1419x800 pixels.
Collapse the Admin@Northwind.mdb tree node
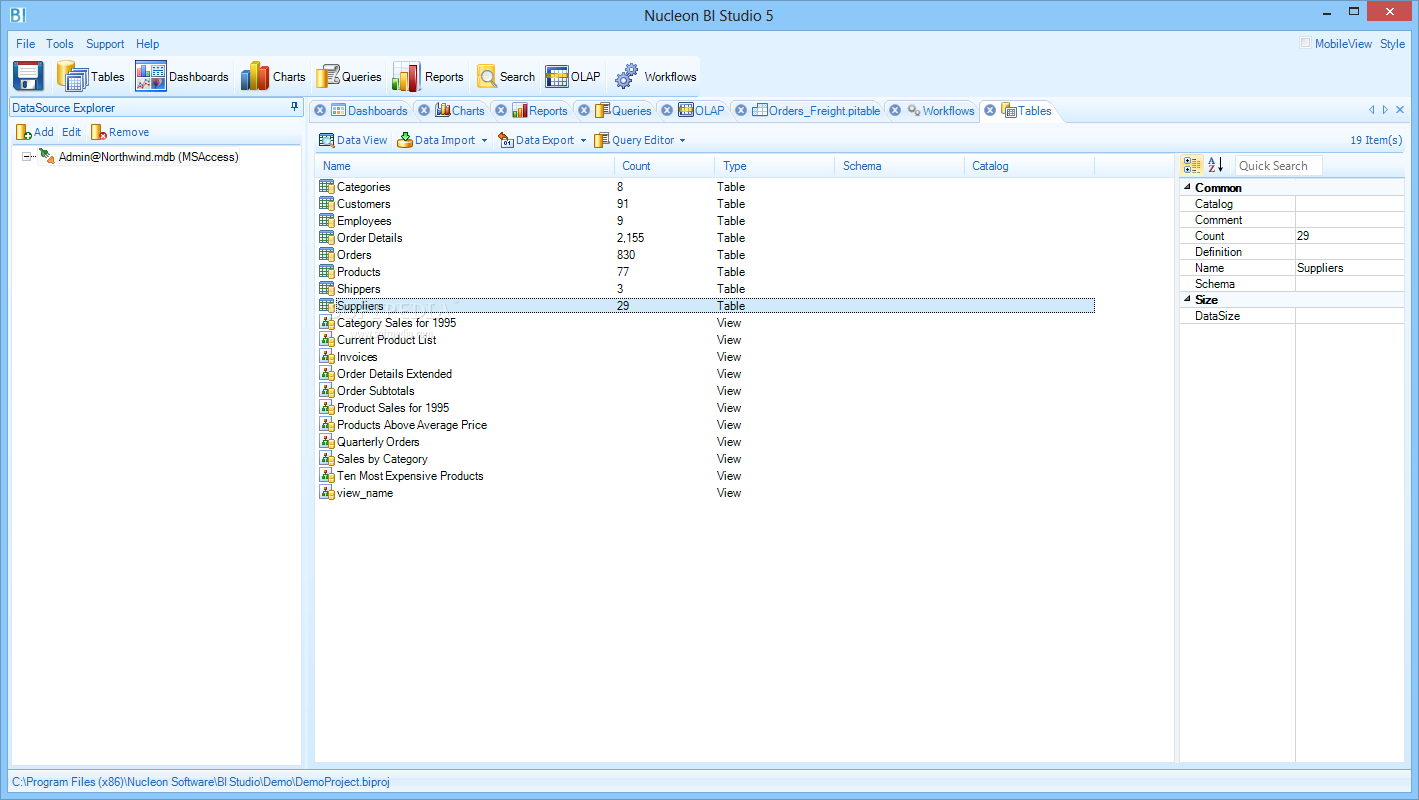pos(27,157)
